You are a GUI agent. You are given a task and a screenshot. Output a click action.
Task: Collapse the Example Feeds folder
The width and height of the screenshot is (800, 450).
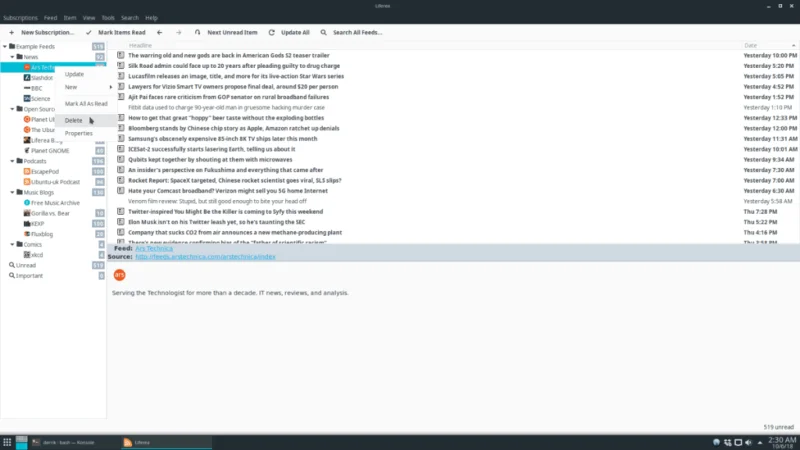point(5,46)
